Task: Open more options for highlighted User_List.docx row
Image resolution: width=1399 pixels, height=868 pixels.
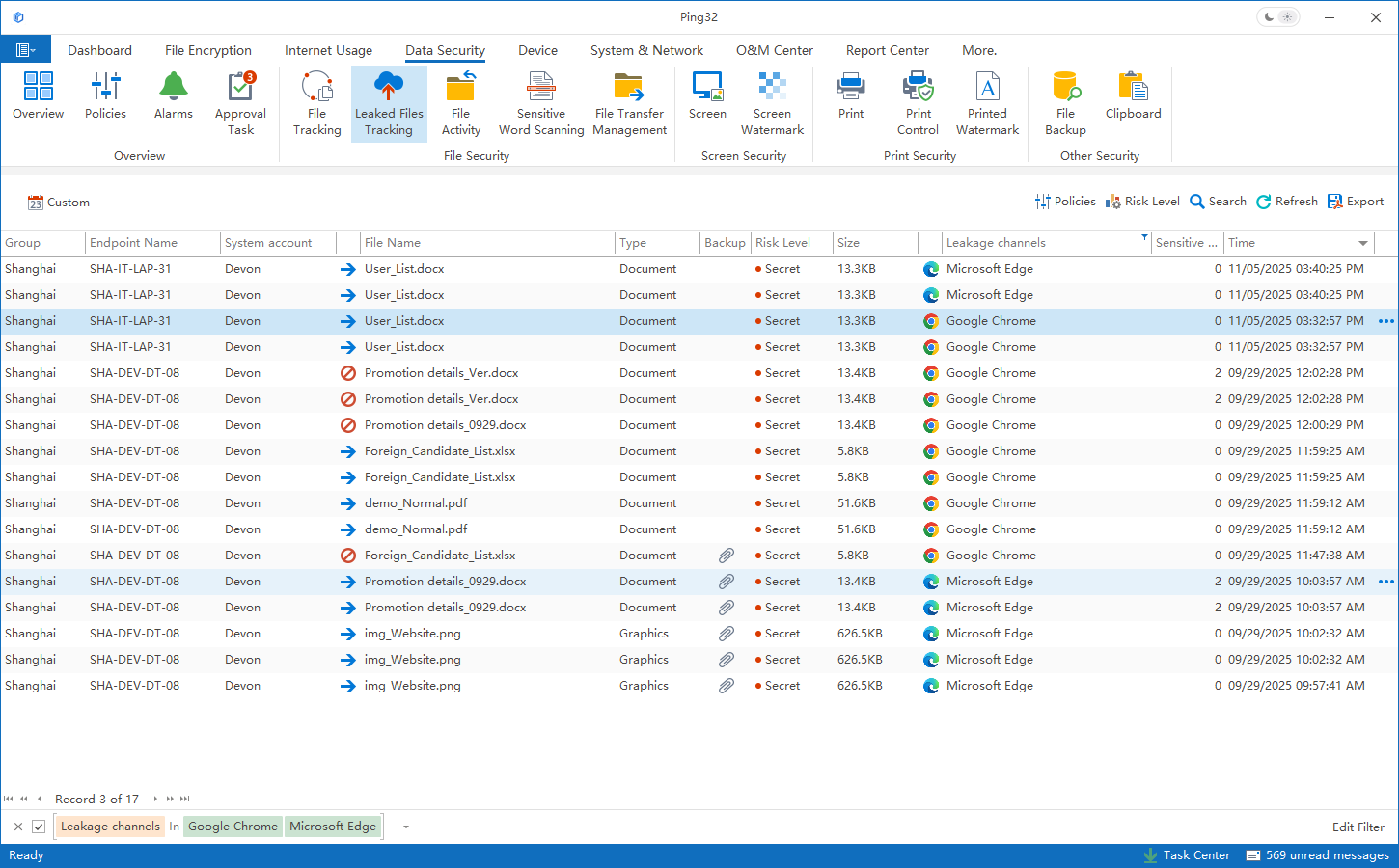Action: (x=1385, y=321)
